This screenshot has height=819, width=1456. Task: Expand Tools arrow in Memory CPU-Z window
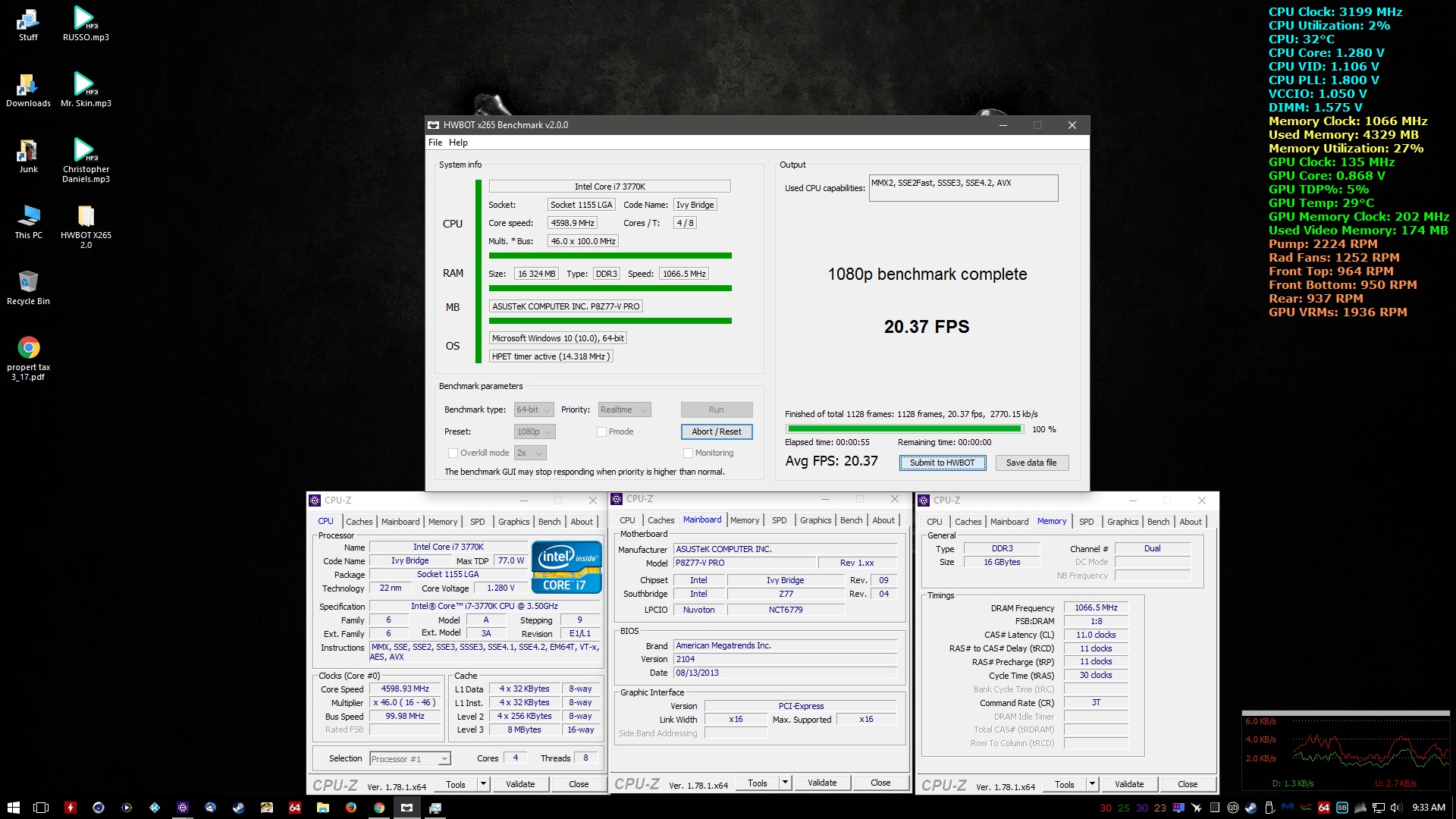pyautogui.click(x=1092, y=784)
